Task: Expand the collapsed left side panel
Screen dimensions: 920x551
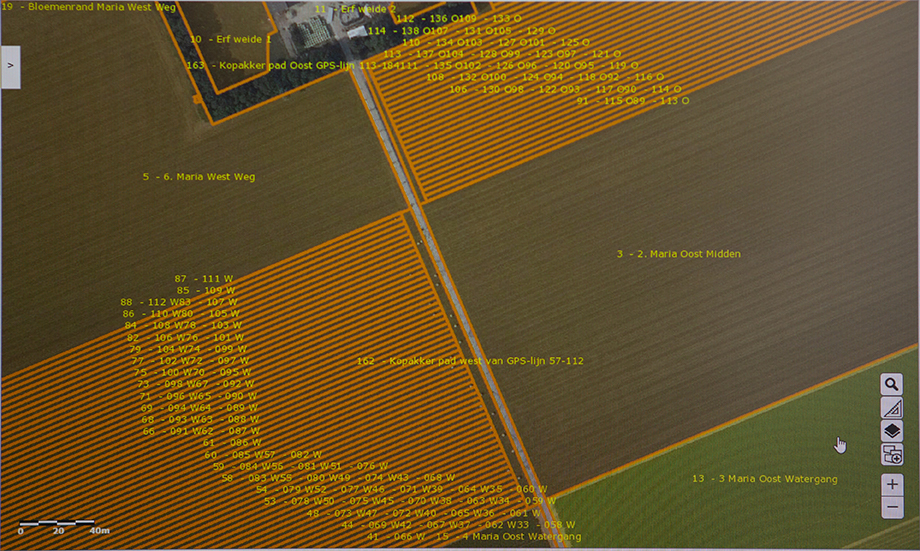Action: (10, 65)
